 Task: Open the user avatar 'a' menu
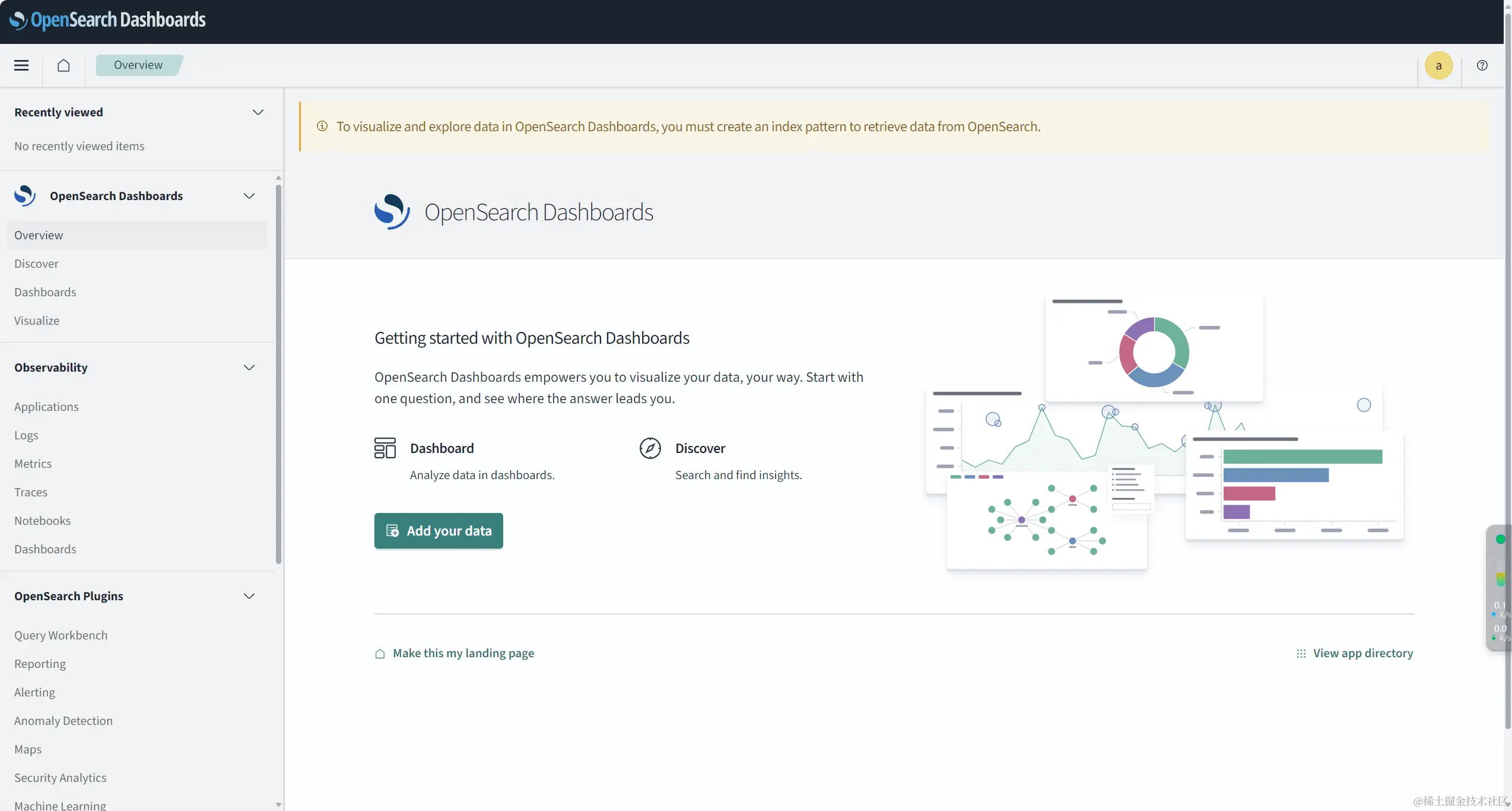pos(1438,65)
